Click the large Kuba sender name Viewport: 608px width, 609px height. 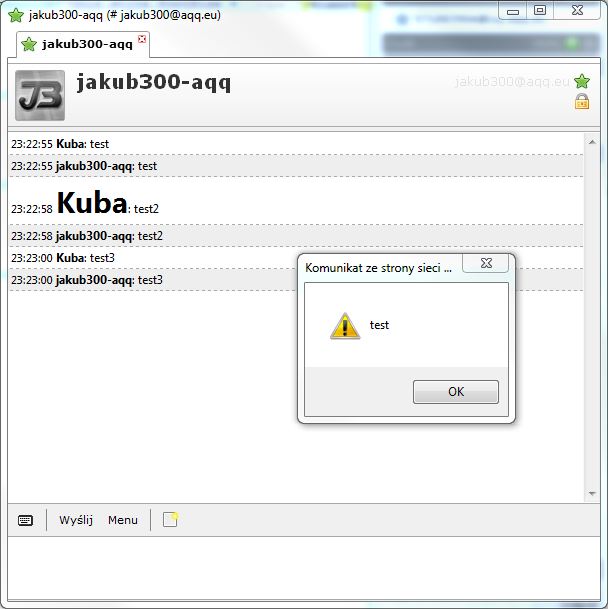[92, 202]
